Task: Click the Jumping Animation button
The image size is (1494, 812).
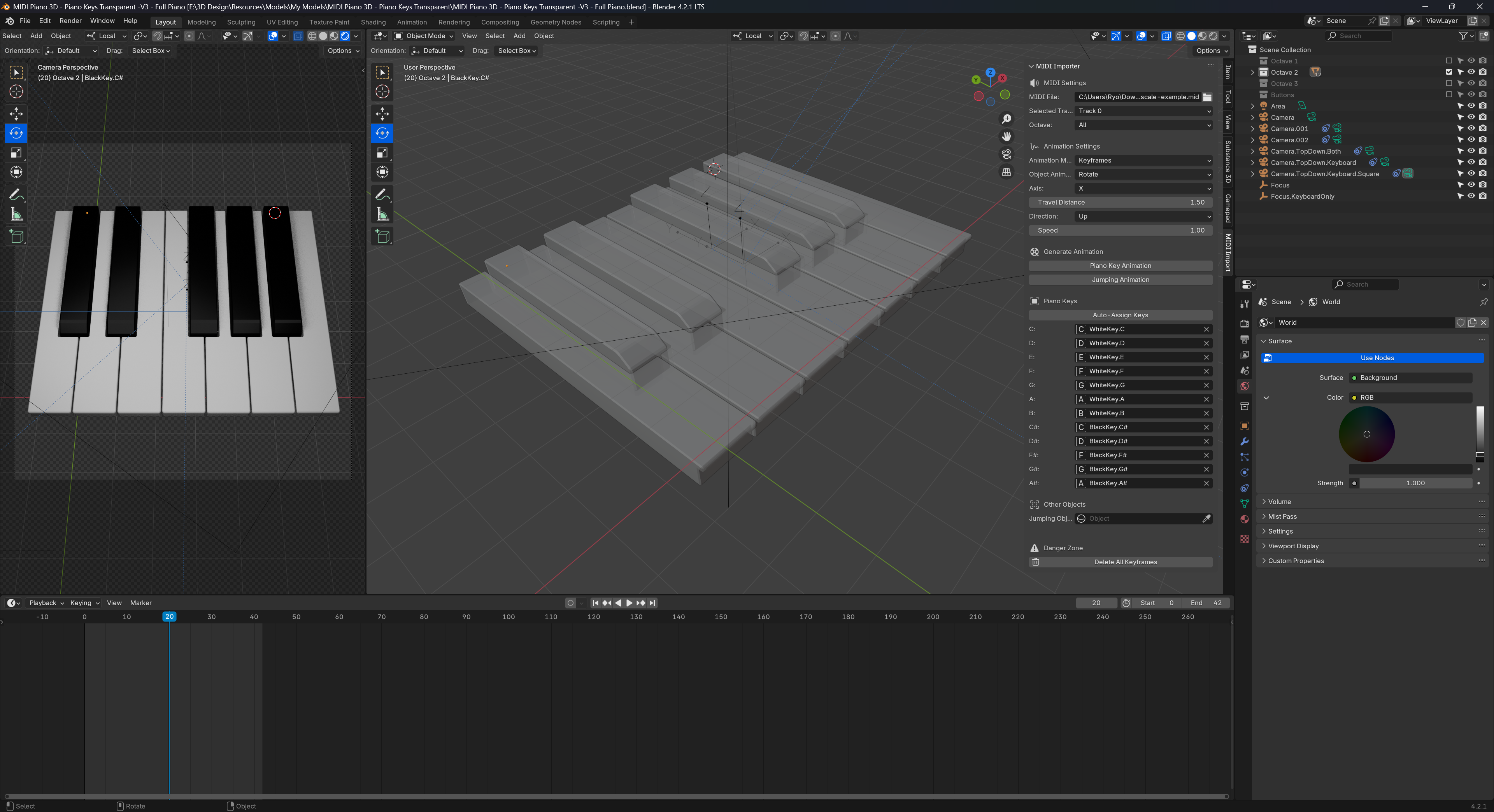Action: [x=1120, y=280]
